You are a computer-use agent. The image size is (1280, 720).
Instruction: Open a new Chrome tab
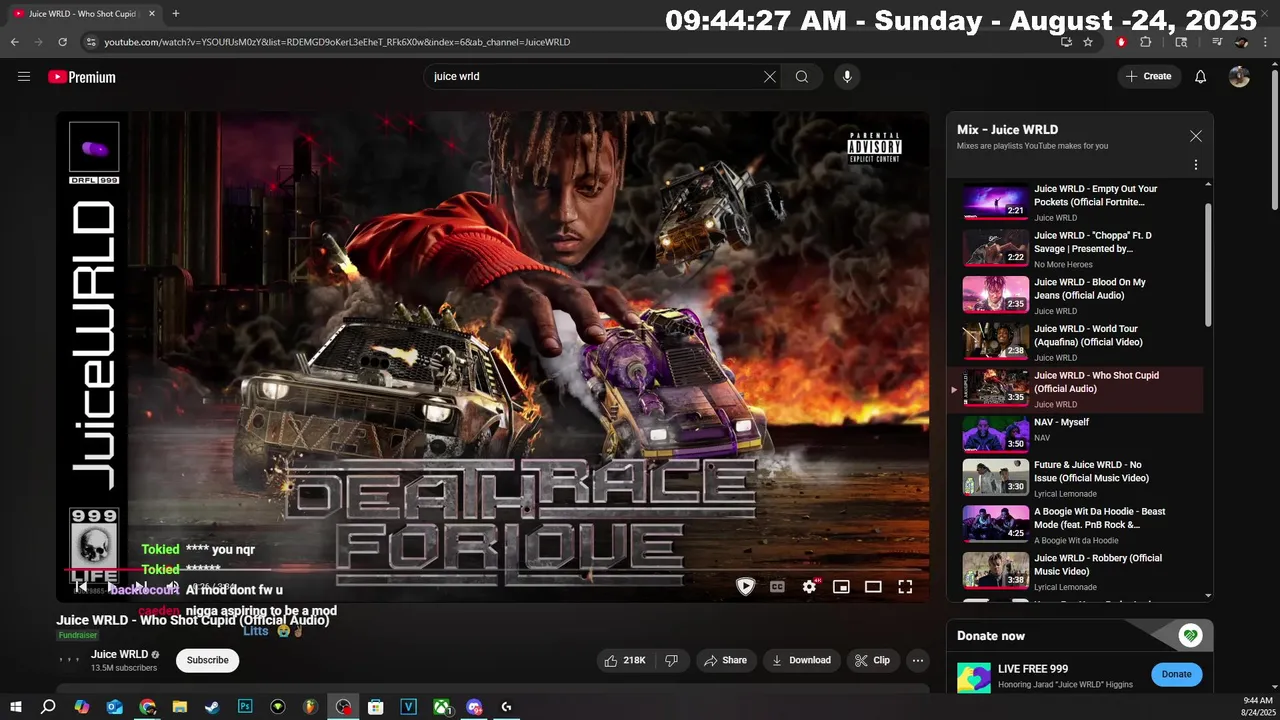(176, 14)
